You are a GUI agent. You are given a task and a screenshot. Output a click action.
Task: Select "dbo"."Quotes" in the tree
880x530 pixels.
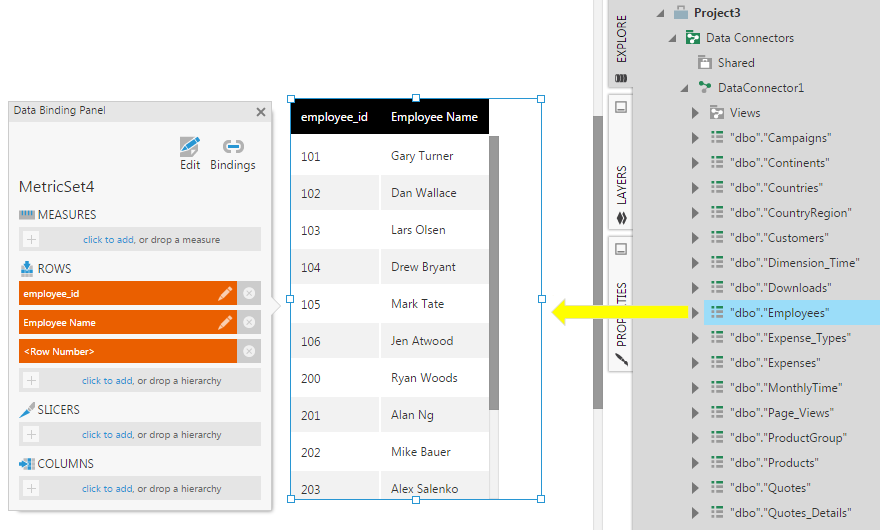click(x=770, y=488)
